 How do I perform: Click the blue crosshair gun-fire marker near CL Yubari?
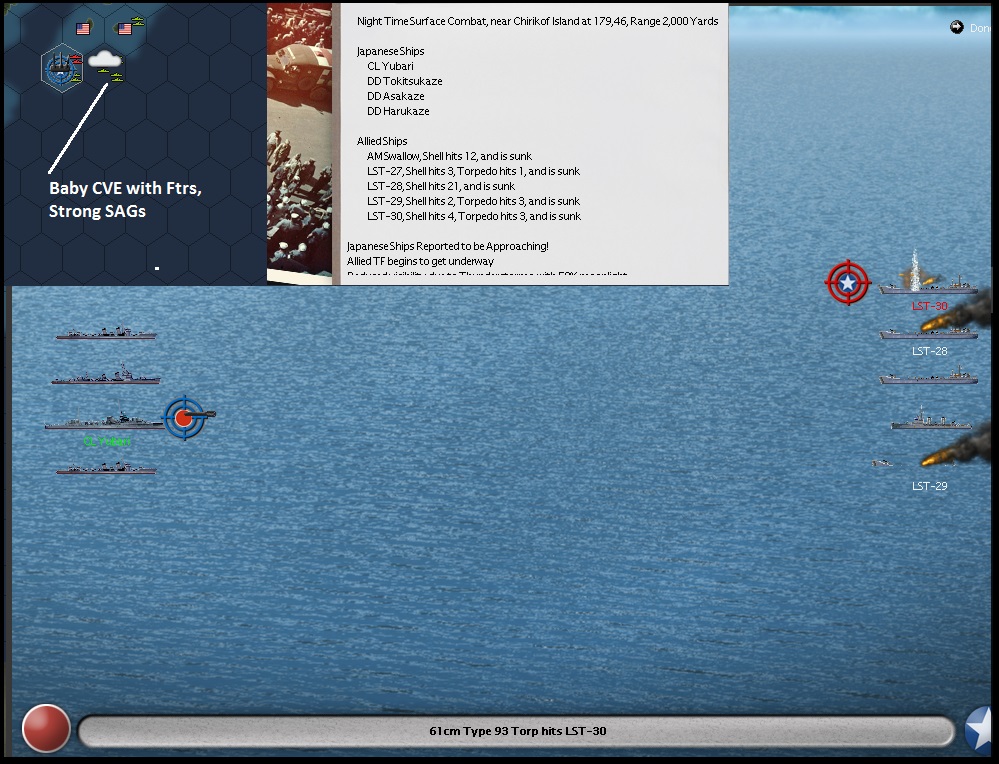[x=188, y=417]
